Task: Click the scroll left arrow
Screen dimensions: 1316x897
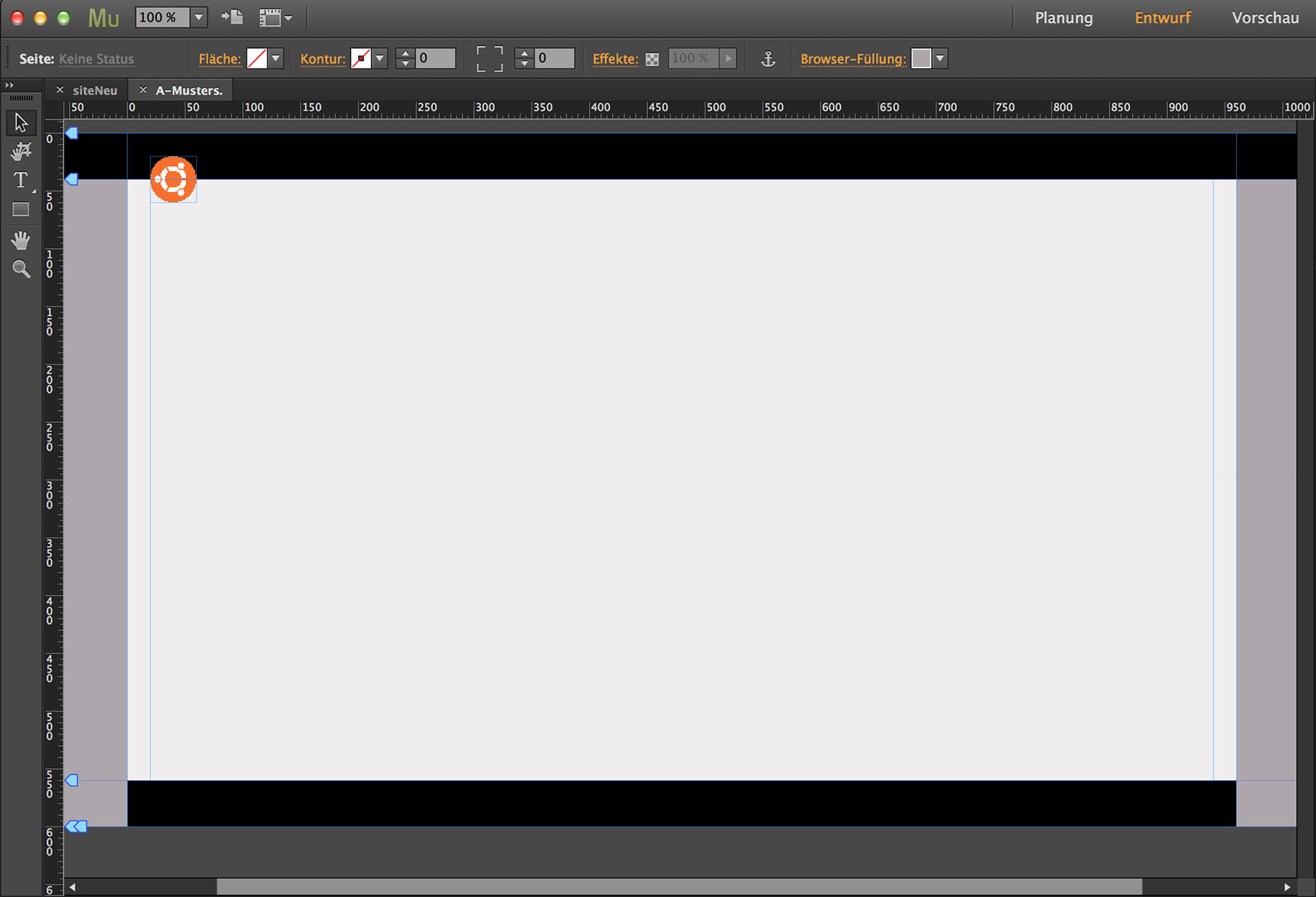Action: tap(72, 887)
